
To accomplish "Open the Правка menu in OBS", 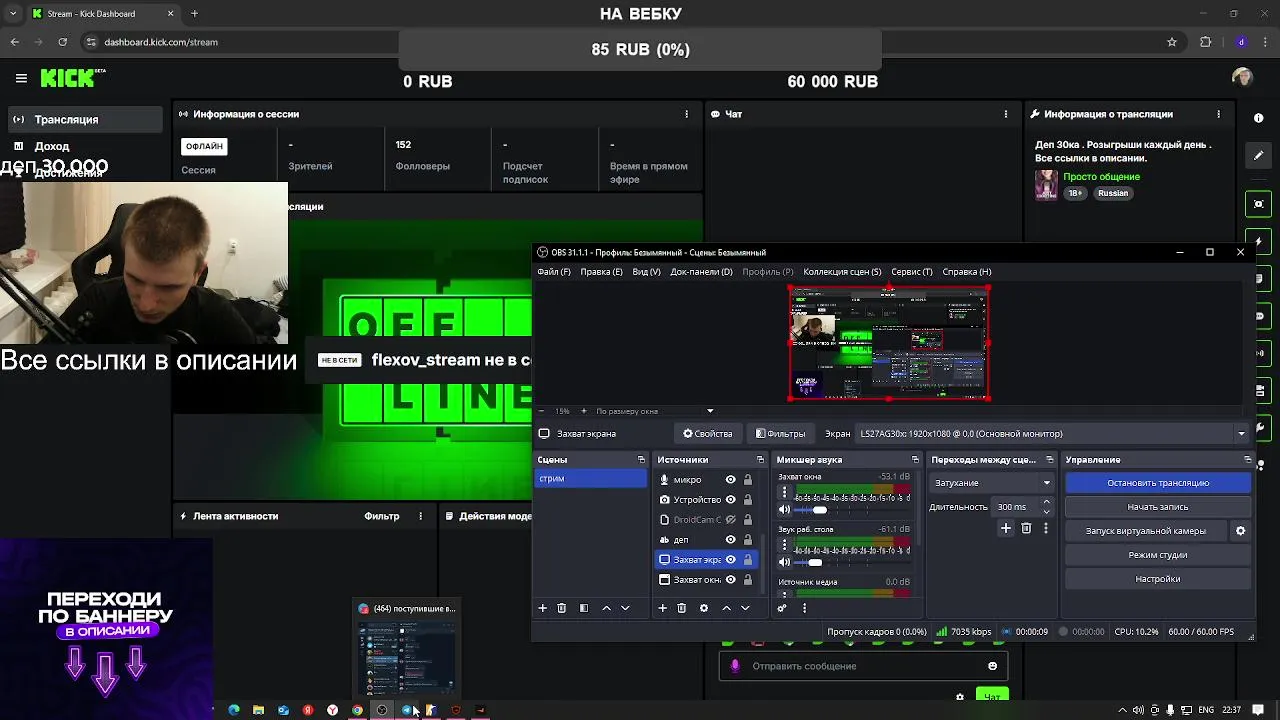I will pos(601,272).
